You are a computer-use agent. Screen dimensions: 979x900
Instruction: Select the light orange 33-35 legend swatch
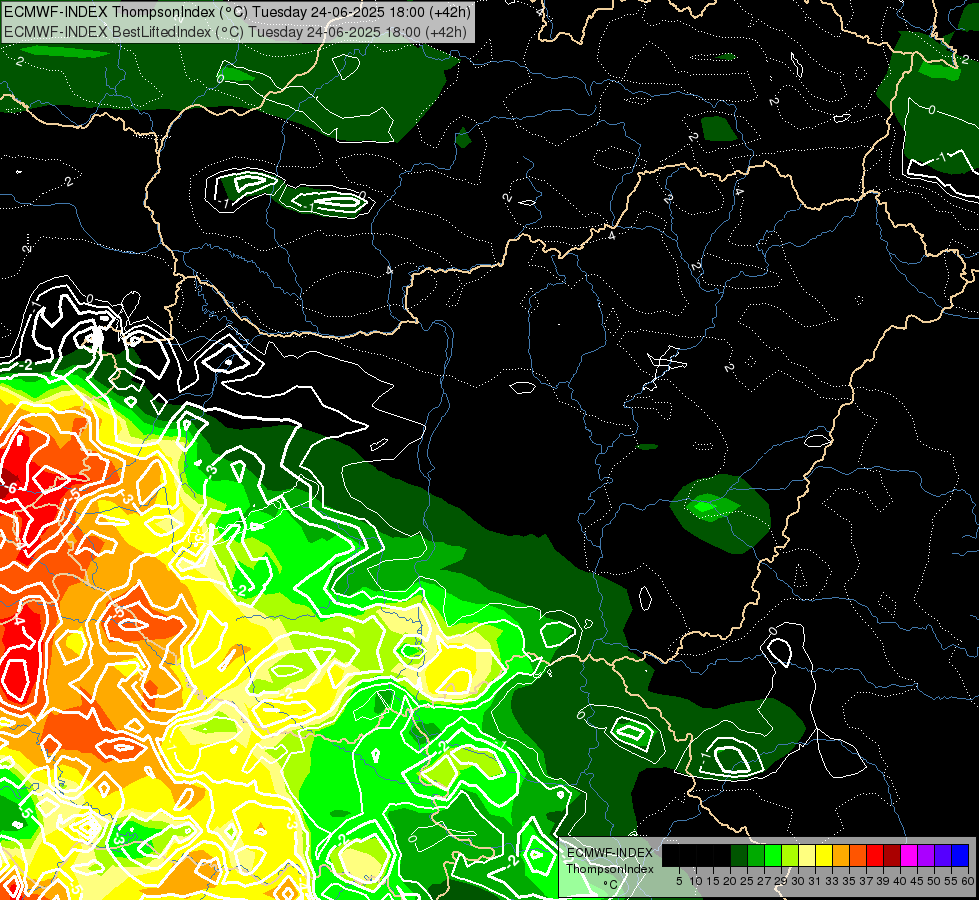(x=841, y=856)
